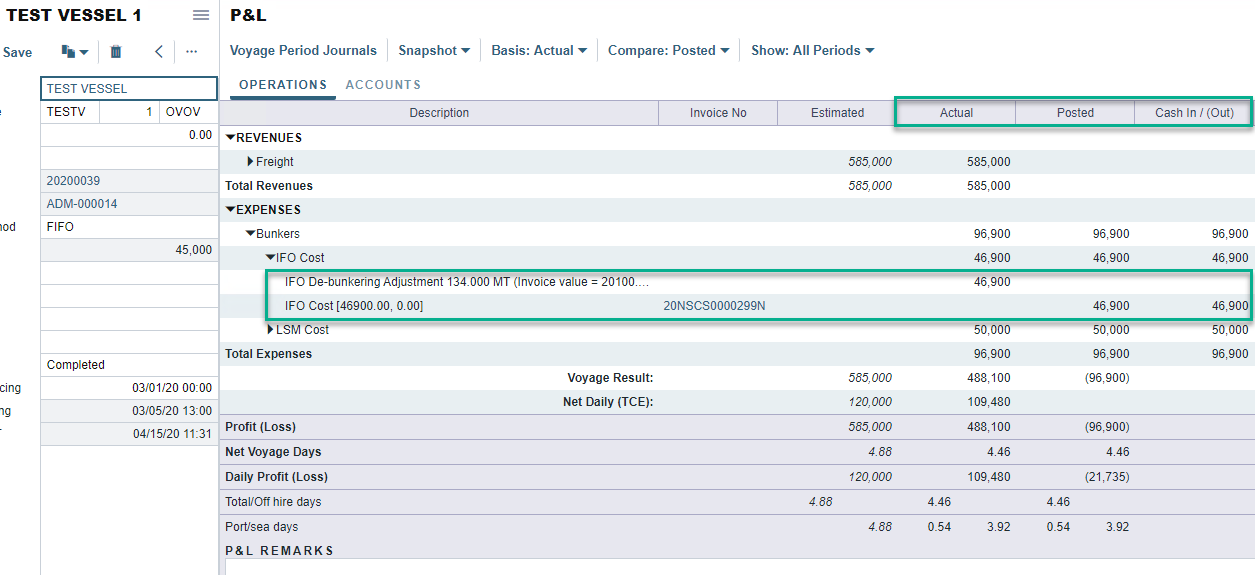Viewport: 1255px width, 575px height.
Task: Open the more options ellipsis menu
Action: click(191, 52)
